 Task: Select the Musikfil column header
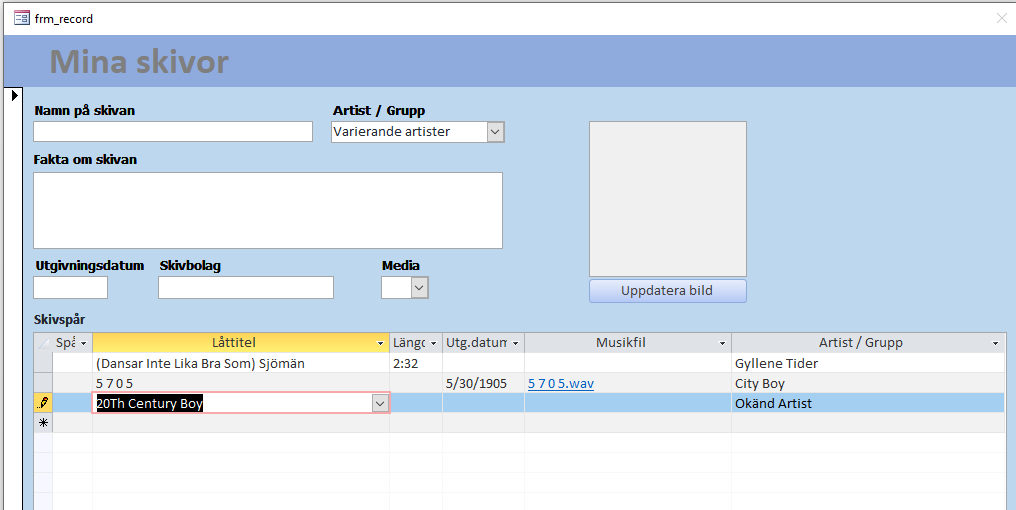(x=621, y=343)
